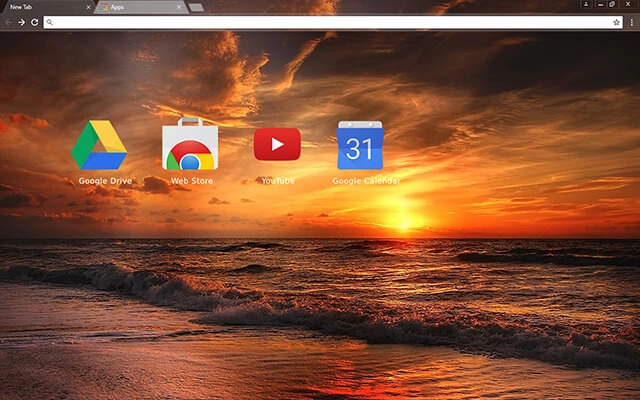Click the "Web Store" label

pyautogui.click(x=192, y=181)
